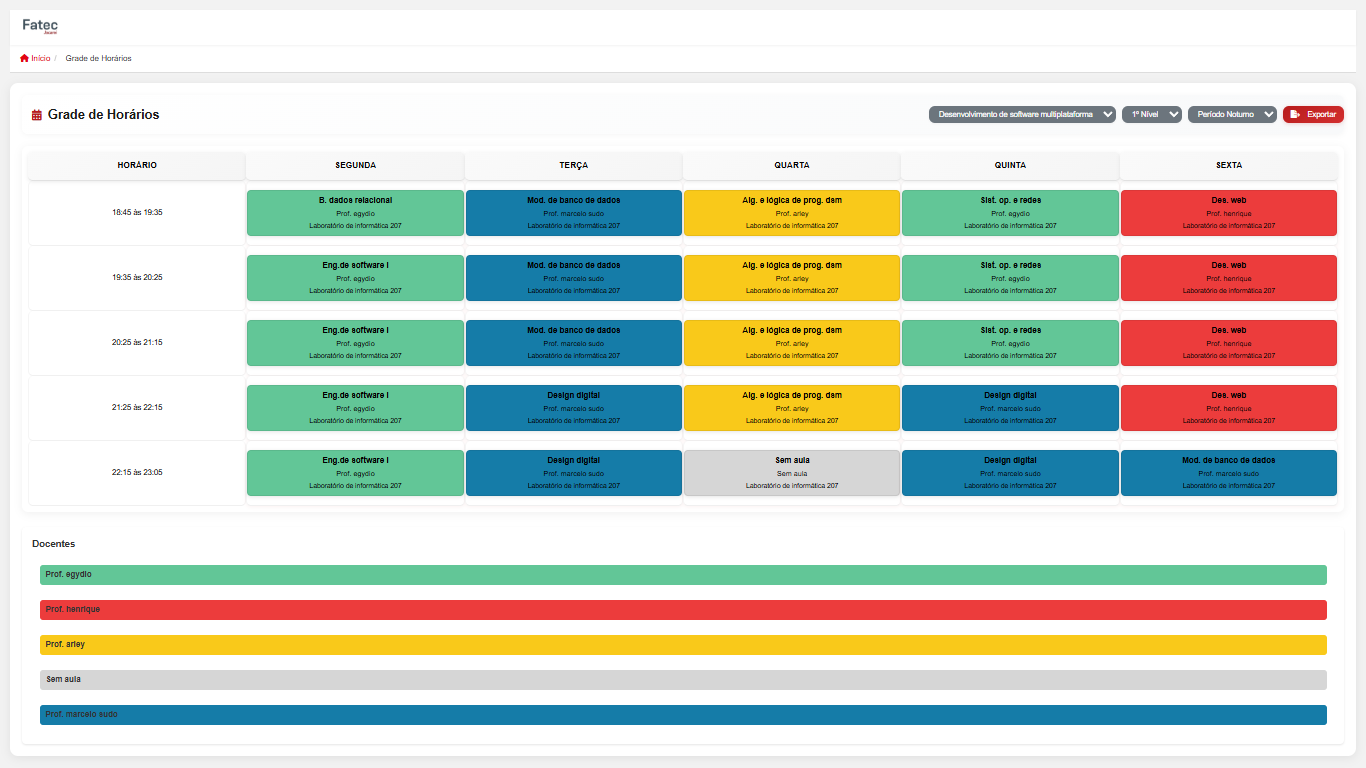The image size is (1366, 768).
Task: Select Friday's Mod. de banco de dados class
Action: click(x=1228, y=473)
